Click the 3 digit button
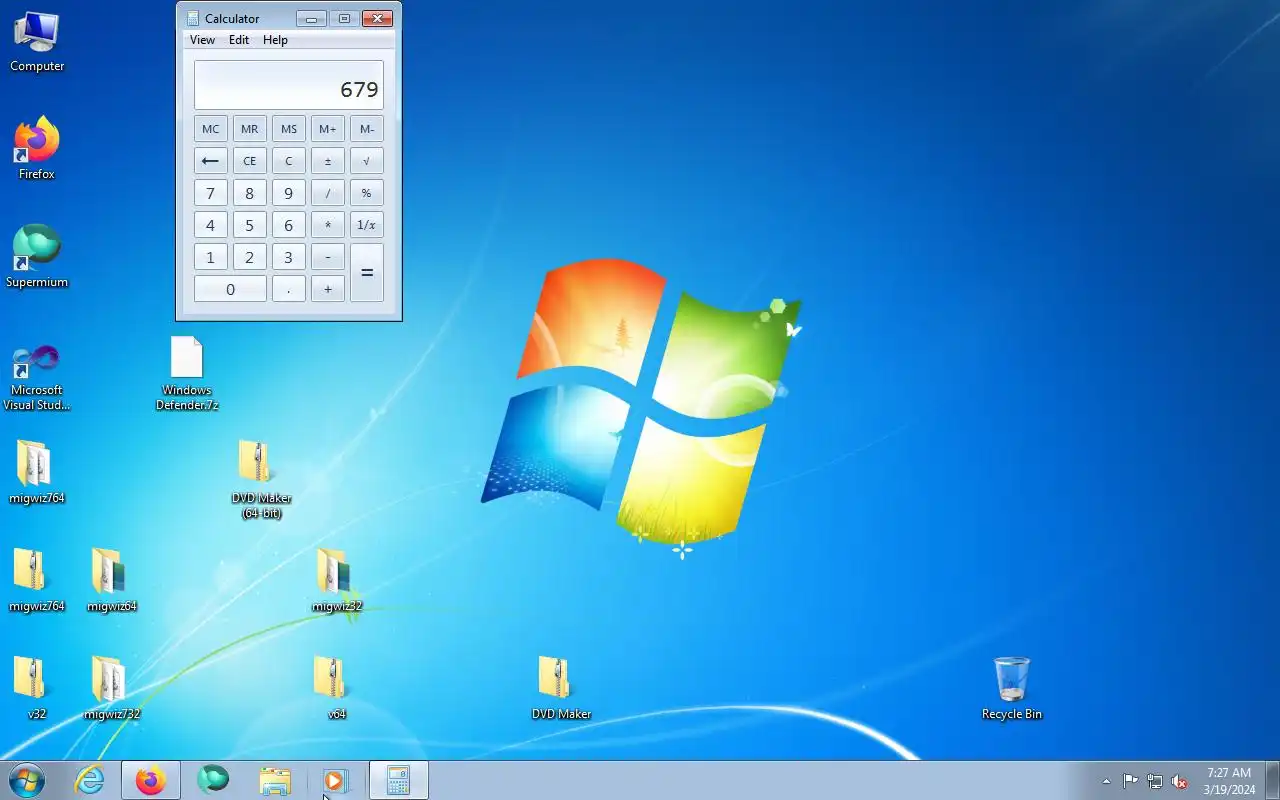1280x800 pixels. tap(288, 257)
